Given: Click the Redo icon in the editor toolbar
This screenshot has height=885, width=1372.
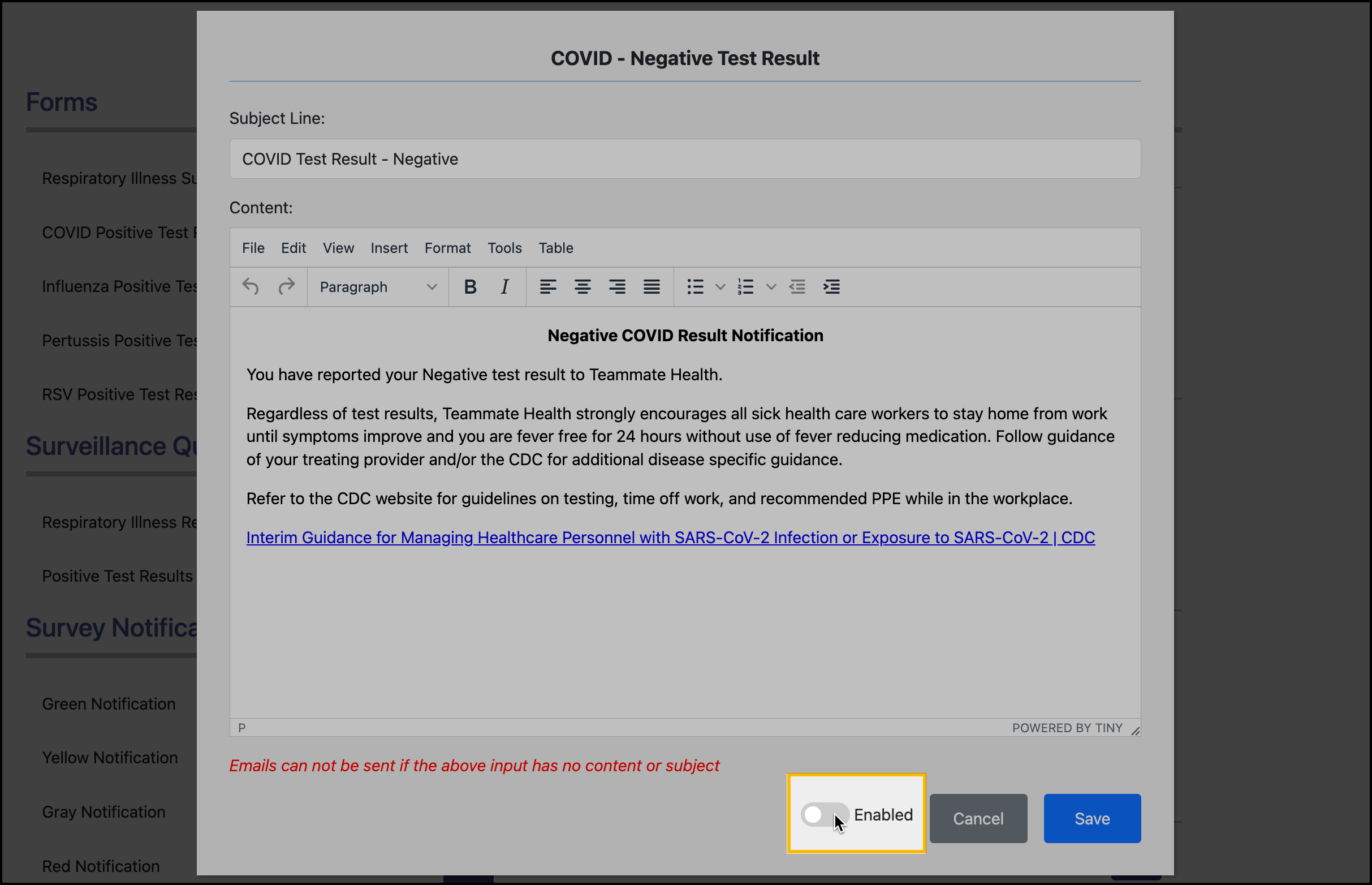Looking at the screenshot, I should [x=287, y=287].
